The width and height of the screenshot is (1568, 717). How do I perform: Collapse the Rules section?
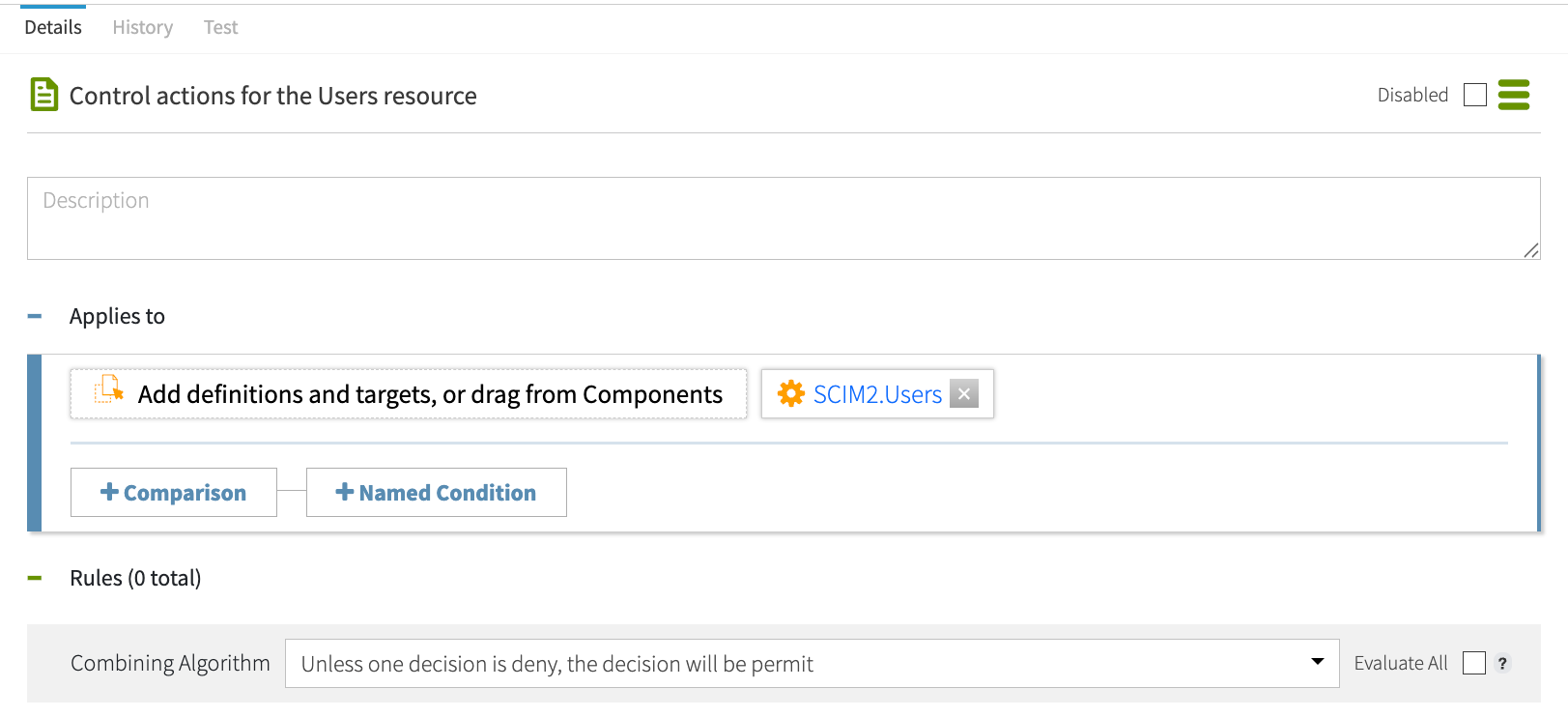click(x=35, y=578)
